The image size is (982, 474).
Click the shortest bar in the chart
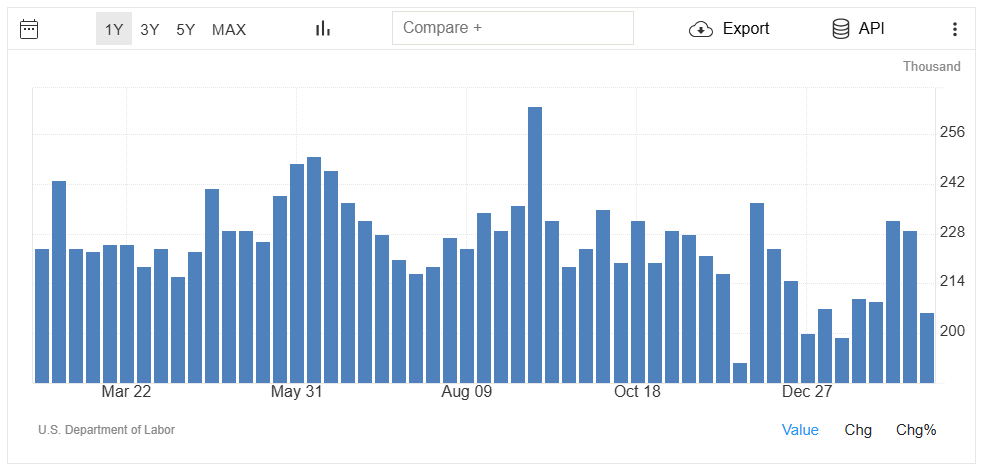[x=740, y=373]
